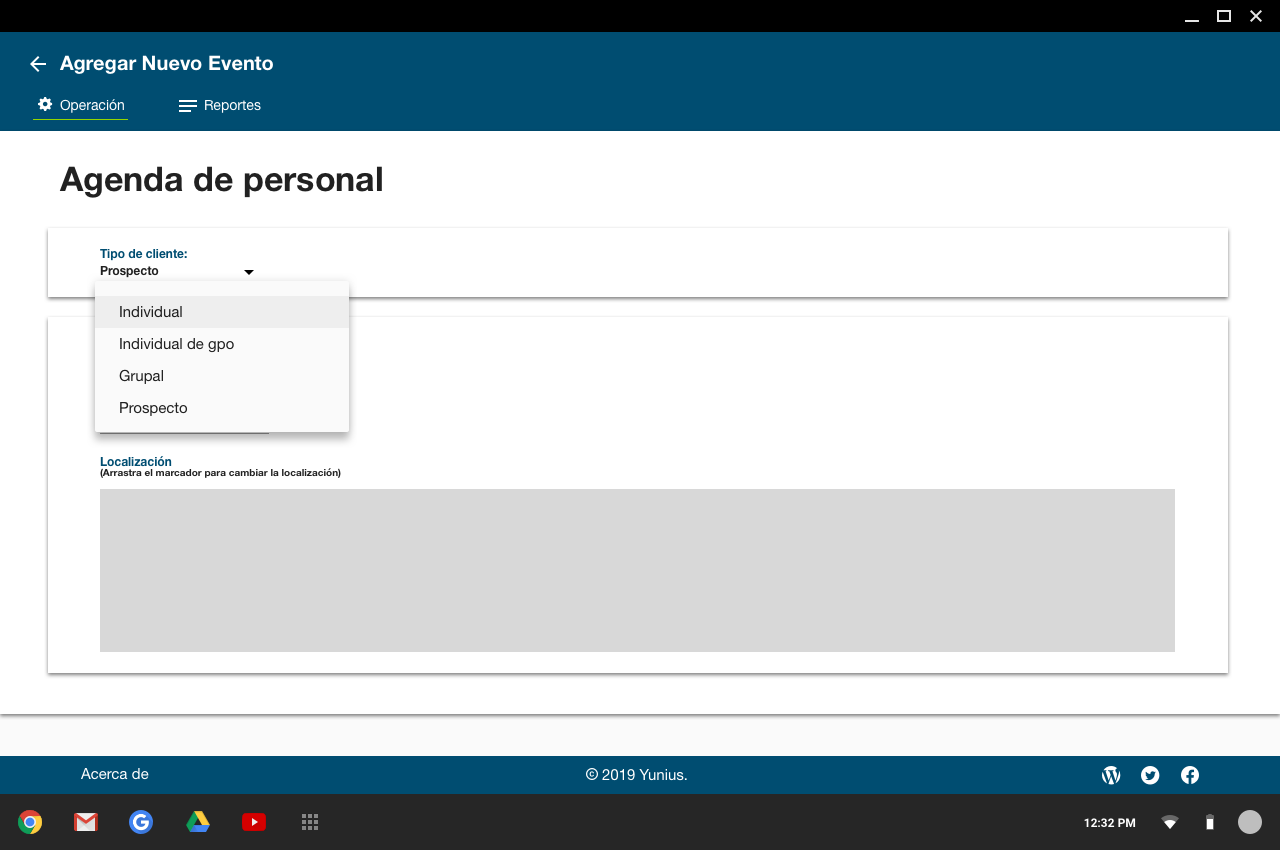Select Grupal client type option
Screen dimensions: 1280x850
[141, 376]
